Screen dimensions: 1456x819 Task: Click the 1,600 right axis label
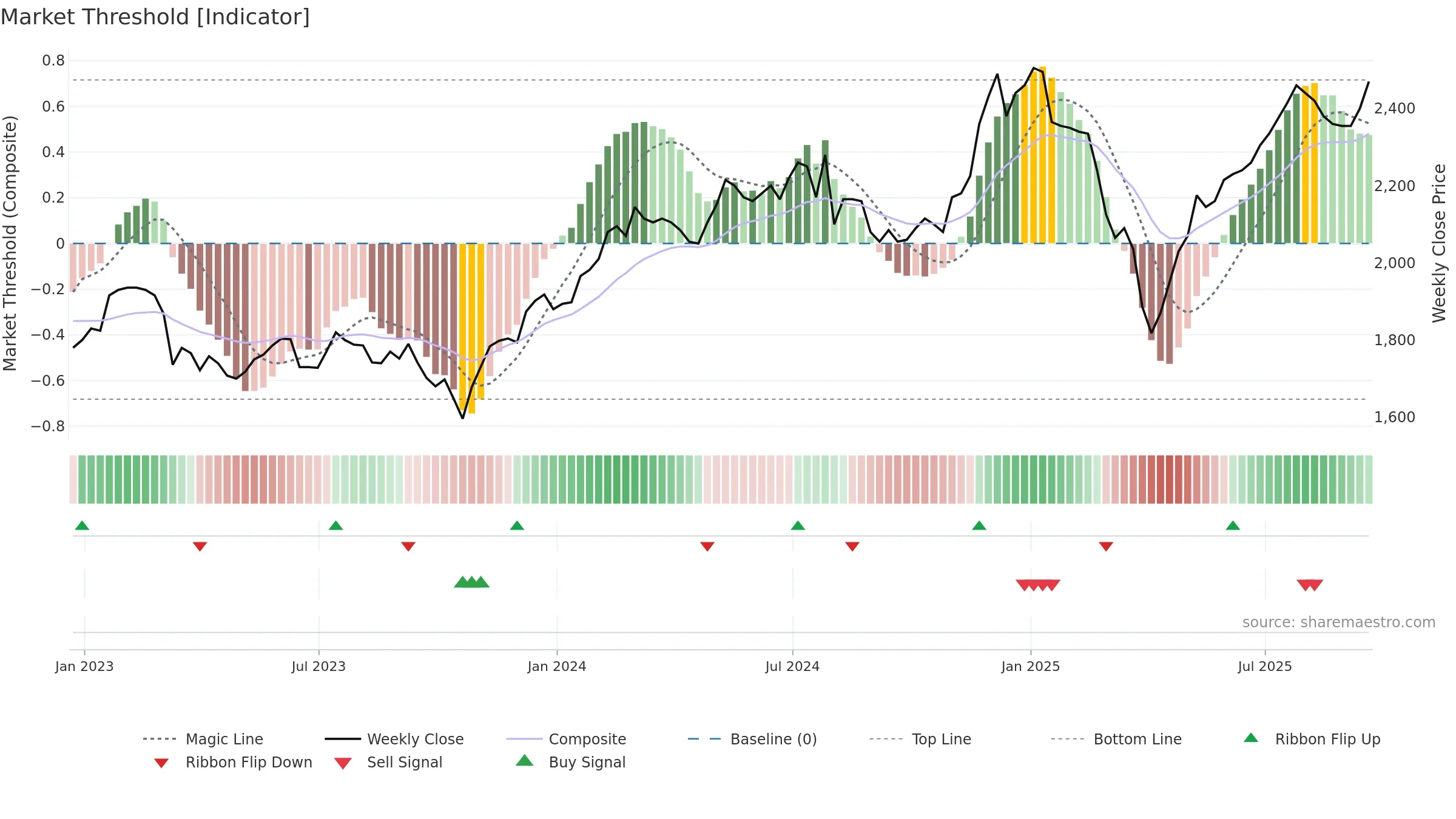tap(1395, 417)
